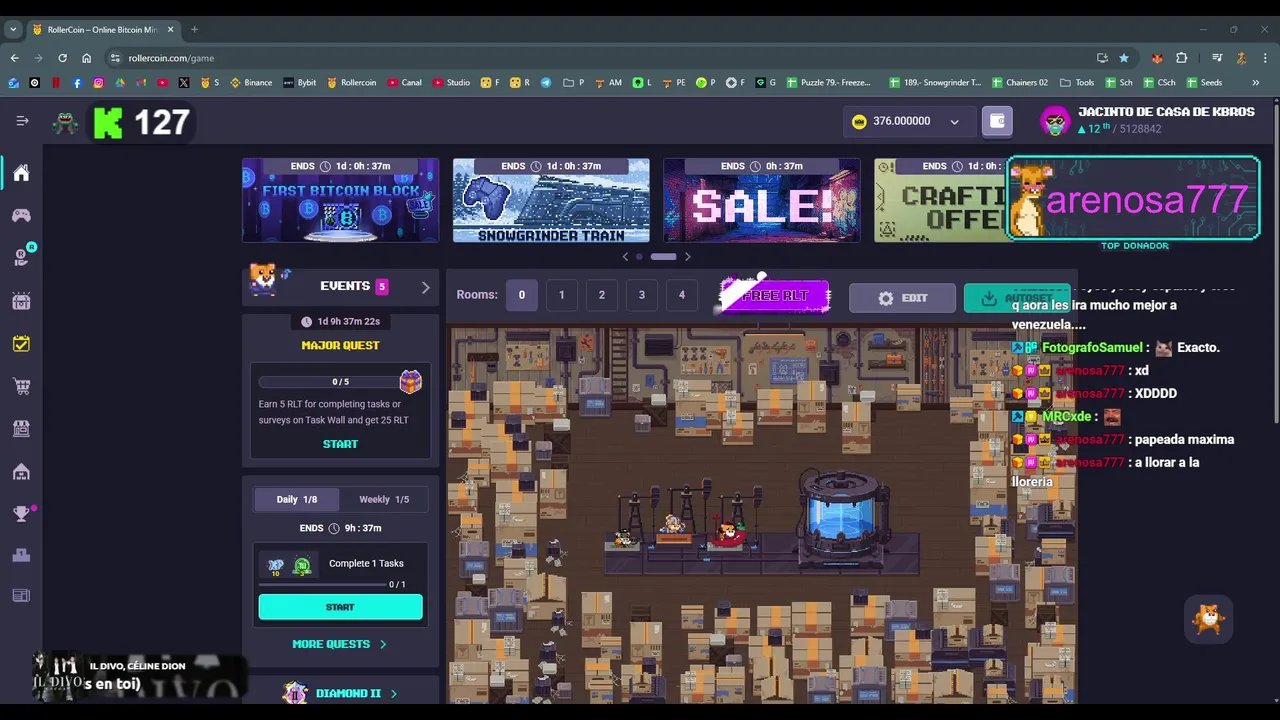Image resolution: width=1280 pixels, height=720 pixels.
Task: Click the wide carousel pagination indicator
Action: (x=664, y=257)
